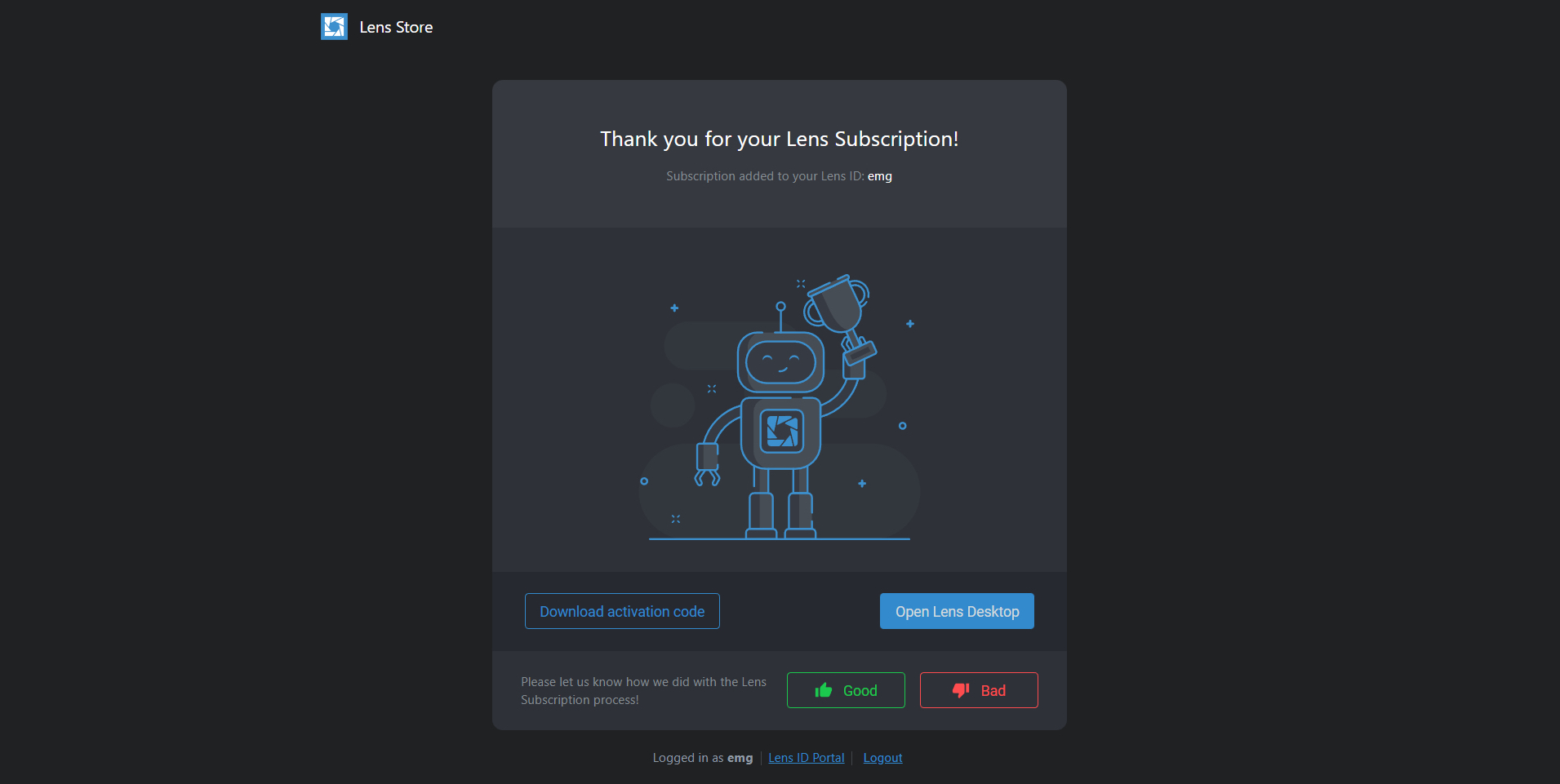Click the robot's antenna tip
The height and width of the screenshot is (784, 1560).
[780, 307]
